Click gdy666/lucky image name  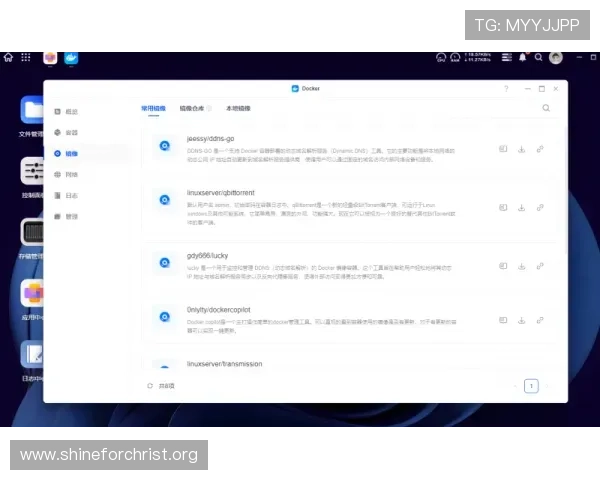[x=207, y=255]
